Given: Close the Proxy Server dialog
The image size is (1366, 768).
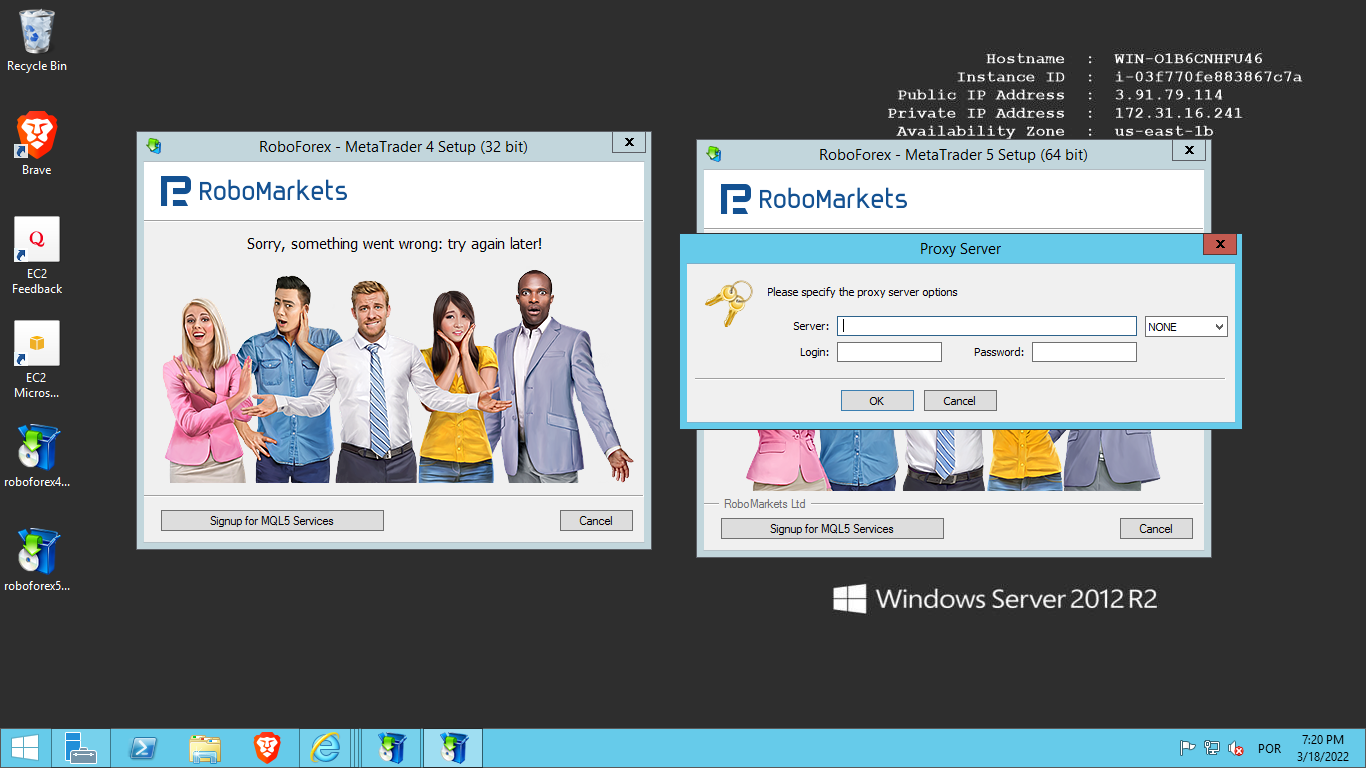Looking at the screenshot, I should (x=1220, y=245).
